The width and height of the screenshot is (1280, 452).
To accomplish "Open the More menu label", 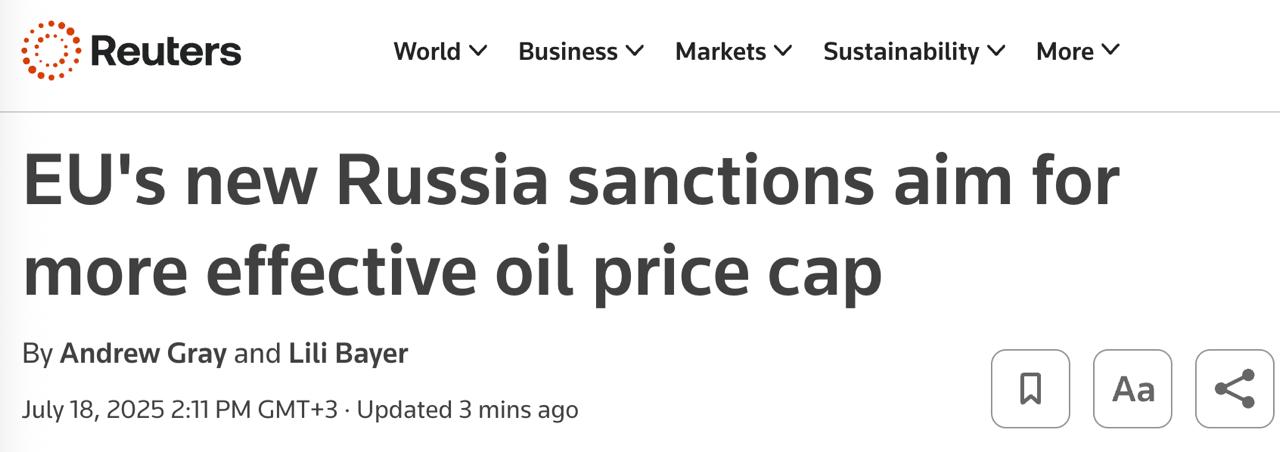I will click(x=1064, y=51).
